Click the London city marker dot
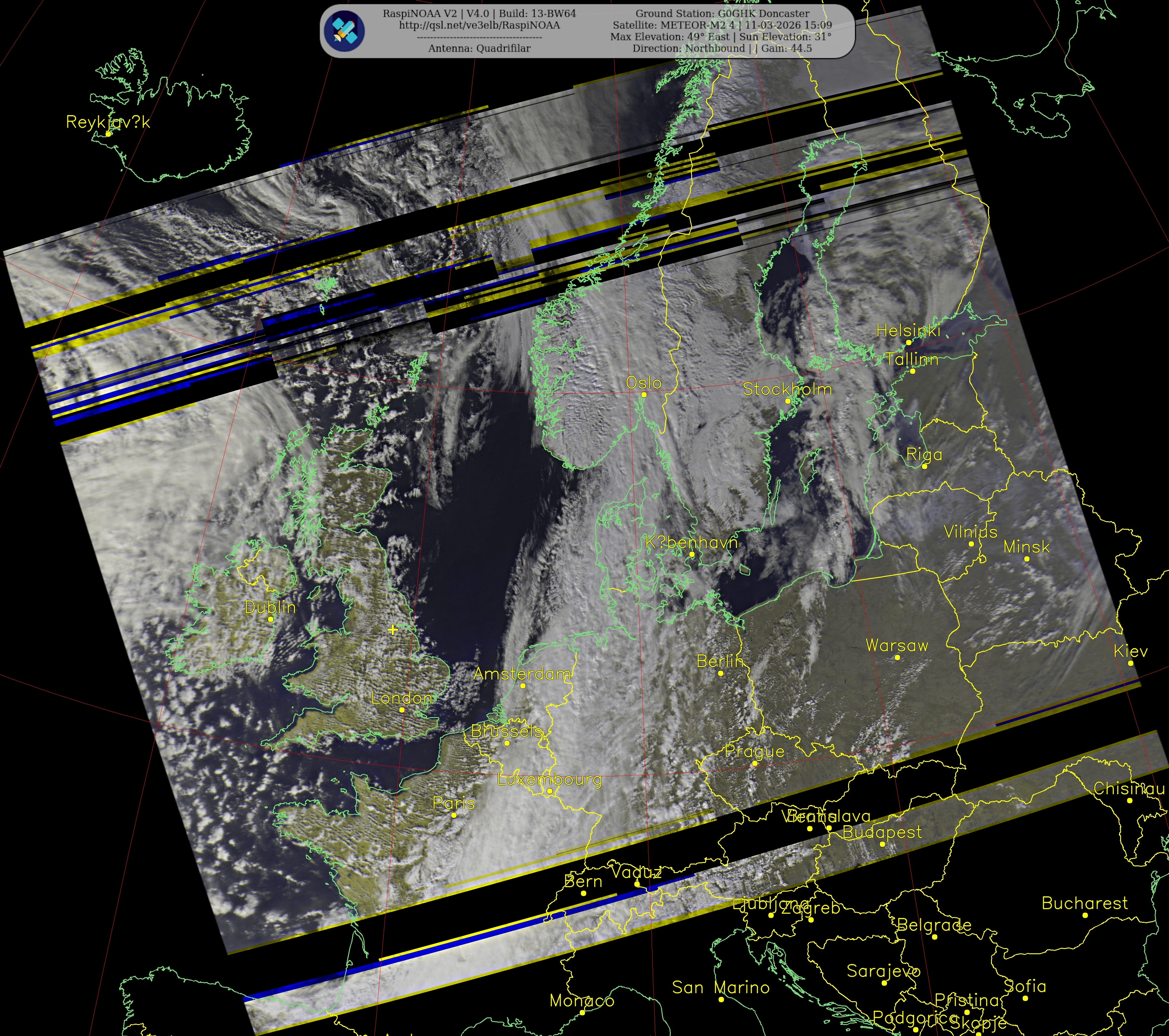The height and width of the screenshot is (1036, 1169). pyautogui.click(x=402, y=710)
